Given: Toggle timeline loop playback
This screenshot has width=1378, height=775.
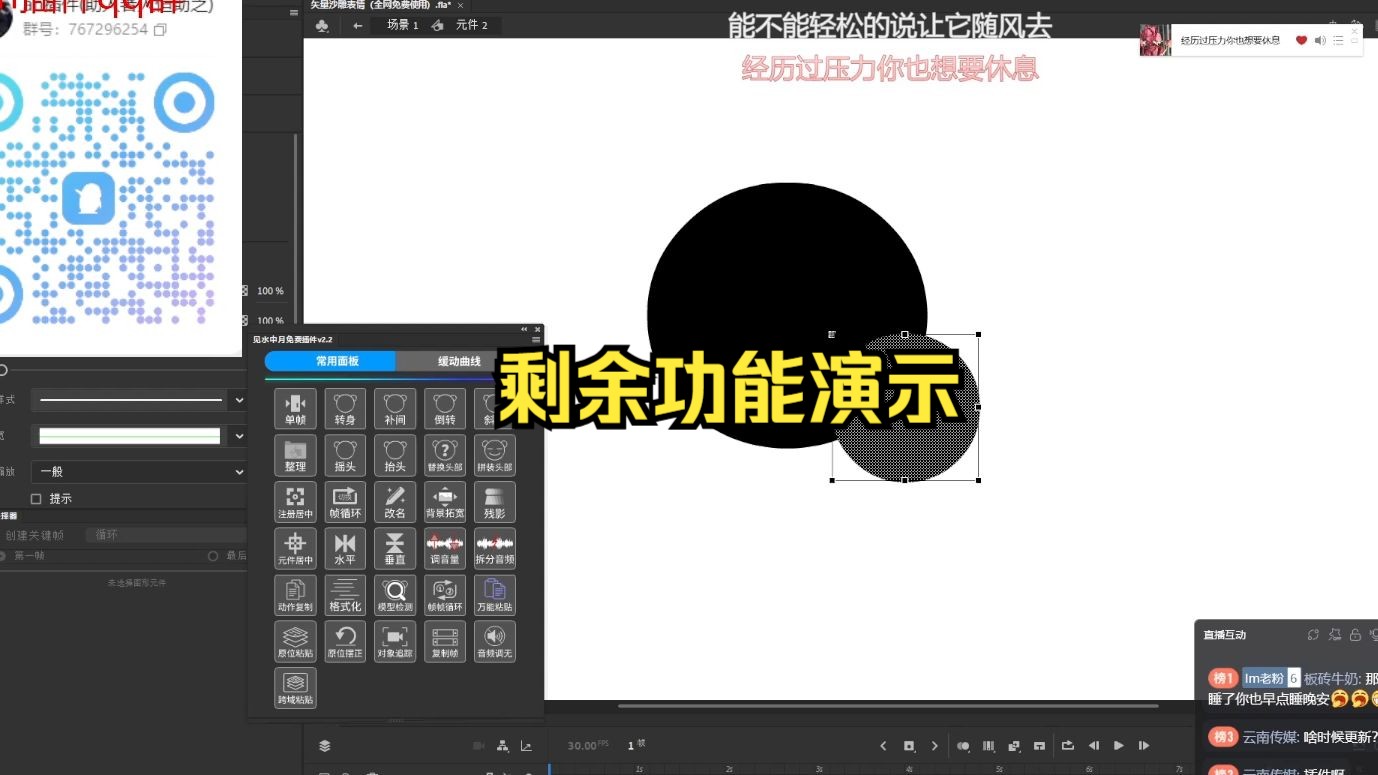Looking at the screenshot, I should 1068,746.
